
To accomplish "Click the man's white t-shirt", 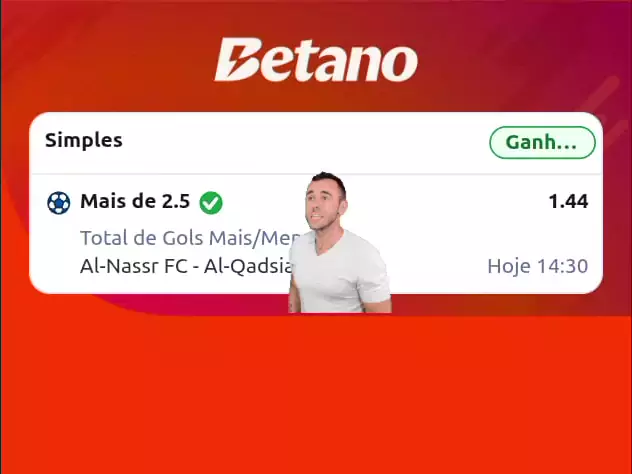I will pos(340,272).
